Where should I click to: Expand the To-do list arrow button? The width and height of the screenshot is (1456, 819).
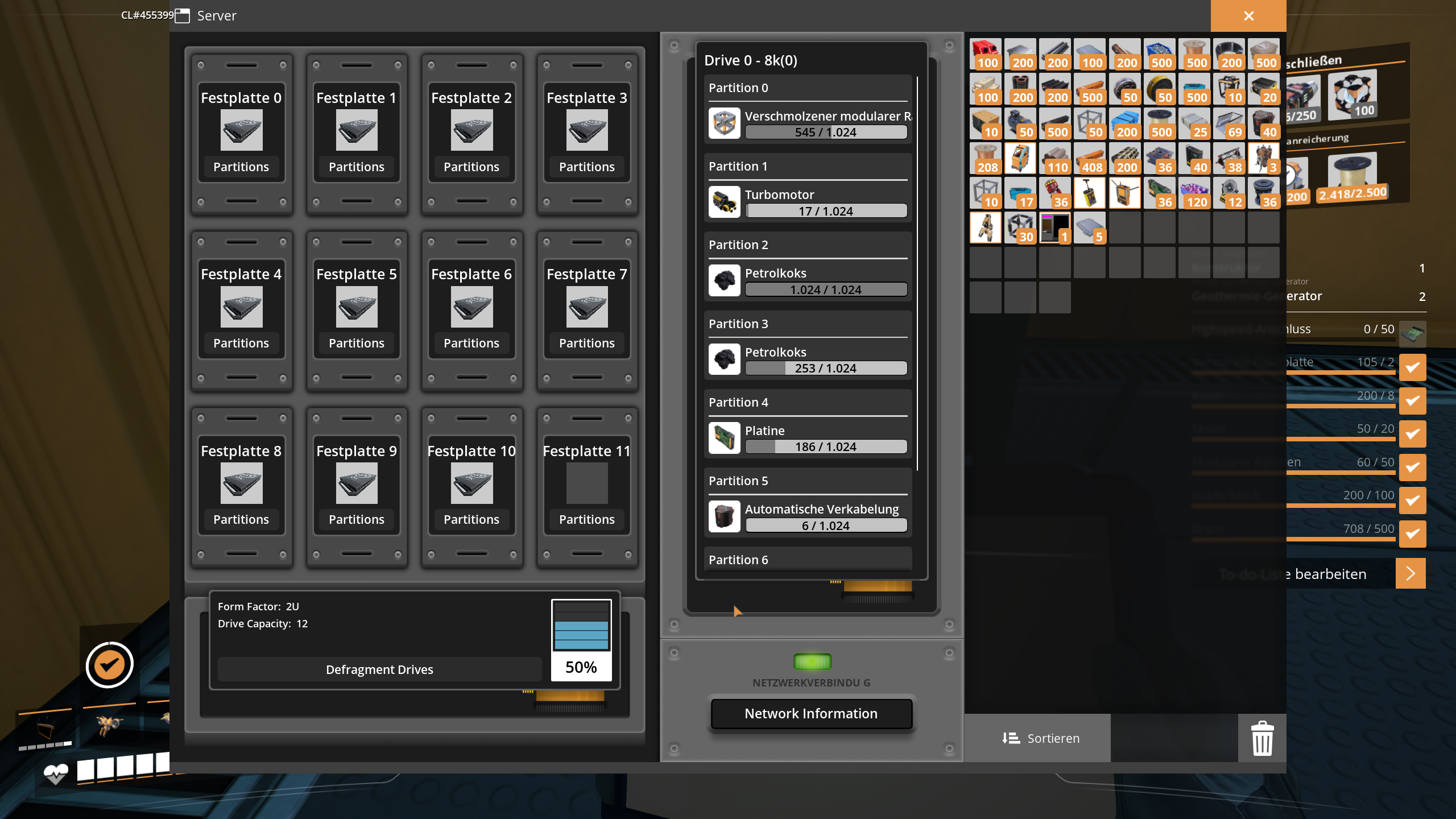(1410, 573)
